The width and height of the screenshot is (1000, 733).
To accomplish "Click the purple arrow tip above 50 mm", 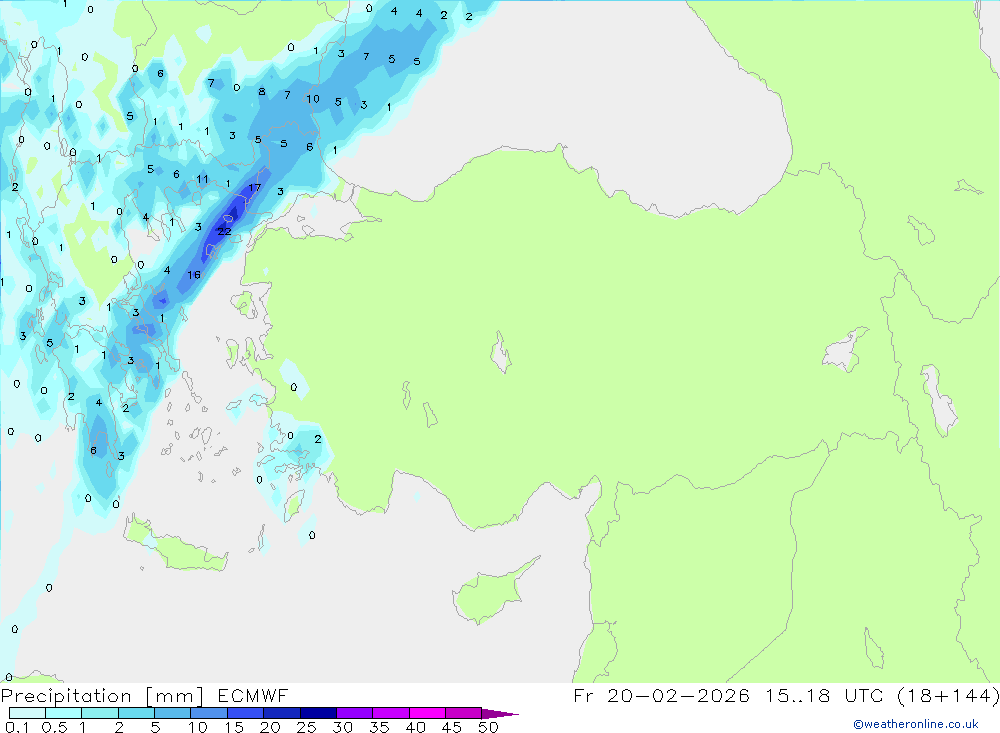I will click(x=499, y=714).
